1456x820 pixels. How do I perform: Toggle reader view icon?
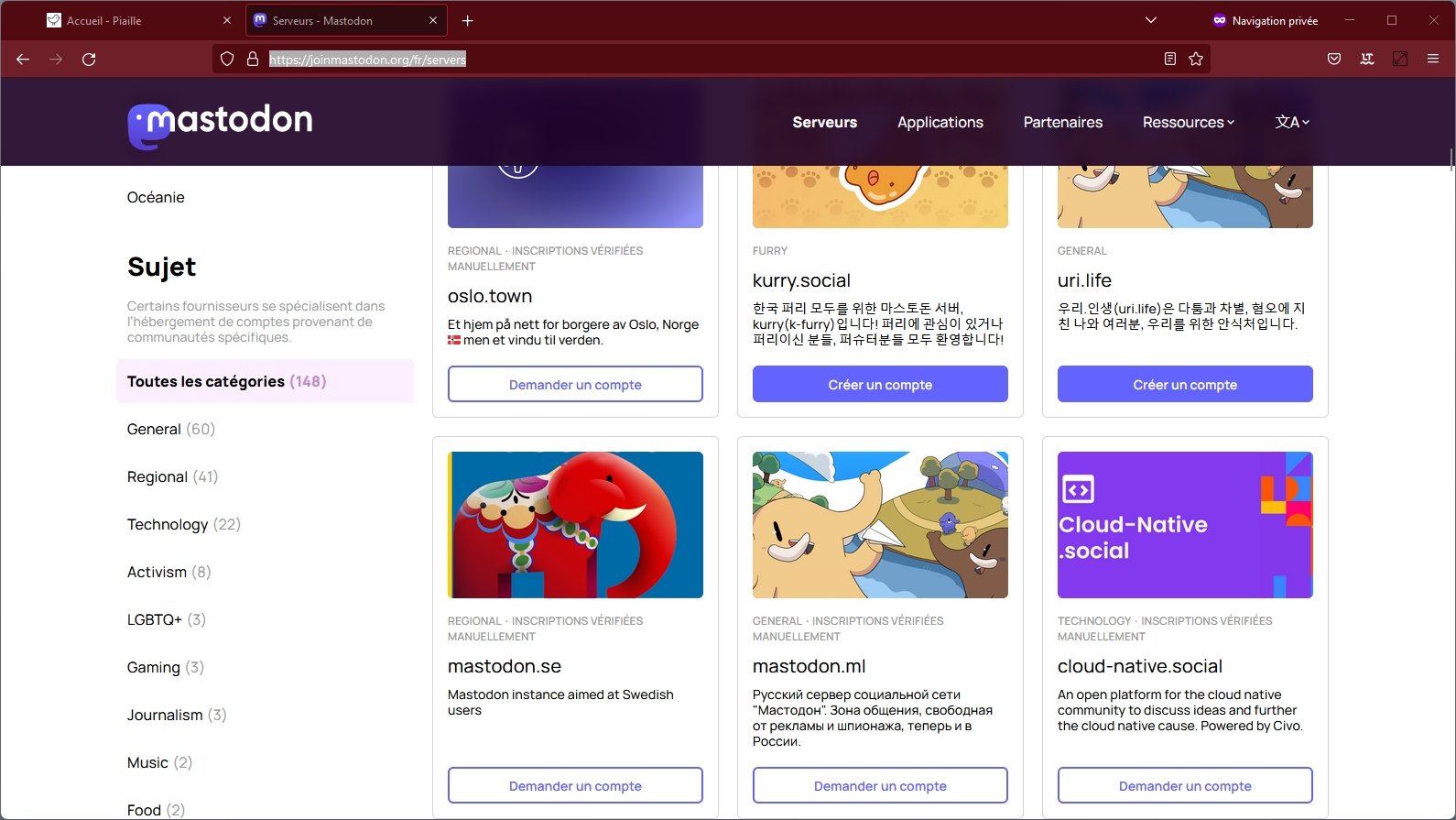(x=1169, y=60)
